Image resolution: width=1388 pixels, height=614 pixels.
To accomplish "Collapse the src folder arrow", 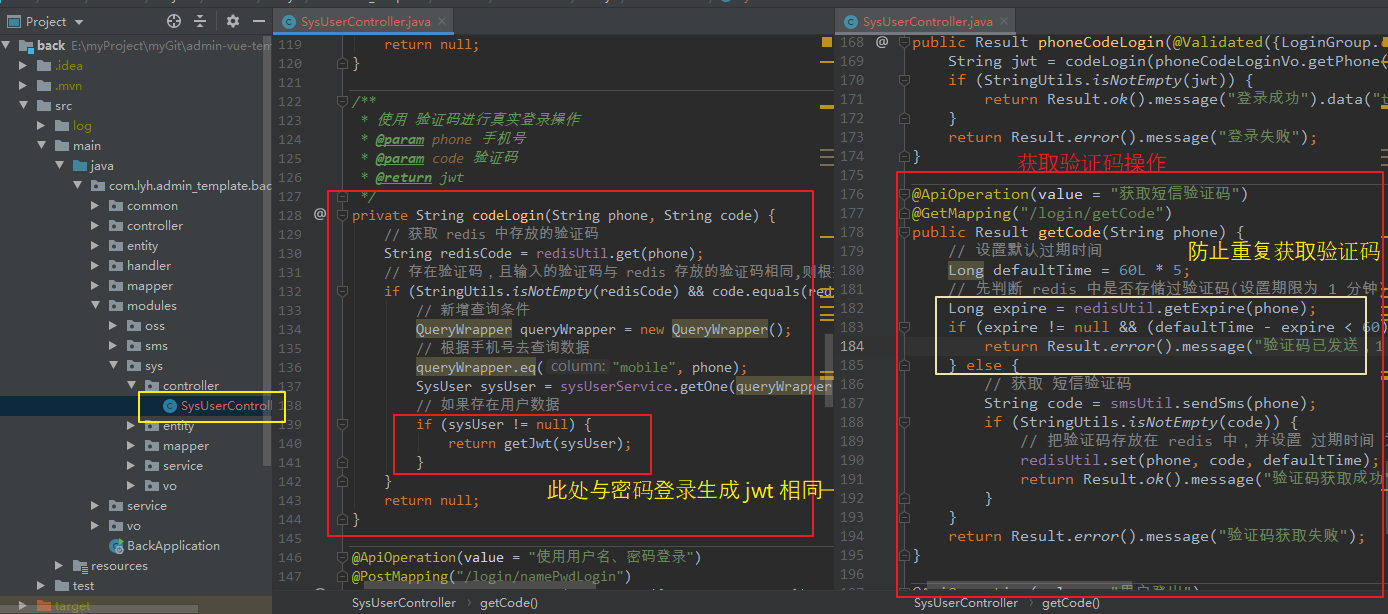I will pyautogui.click(x=24, y=106).
